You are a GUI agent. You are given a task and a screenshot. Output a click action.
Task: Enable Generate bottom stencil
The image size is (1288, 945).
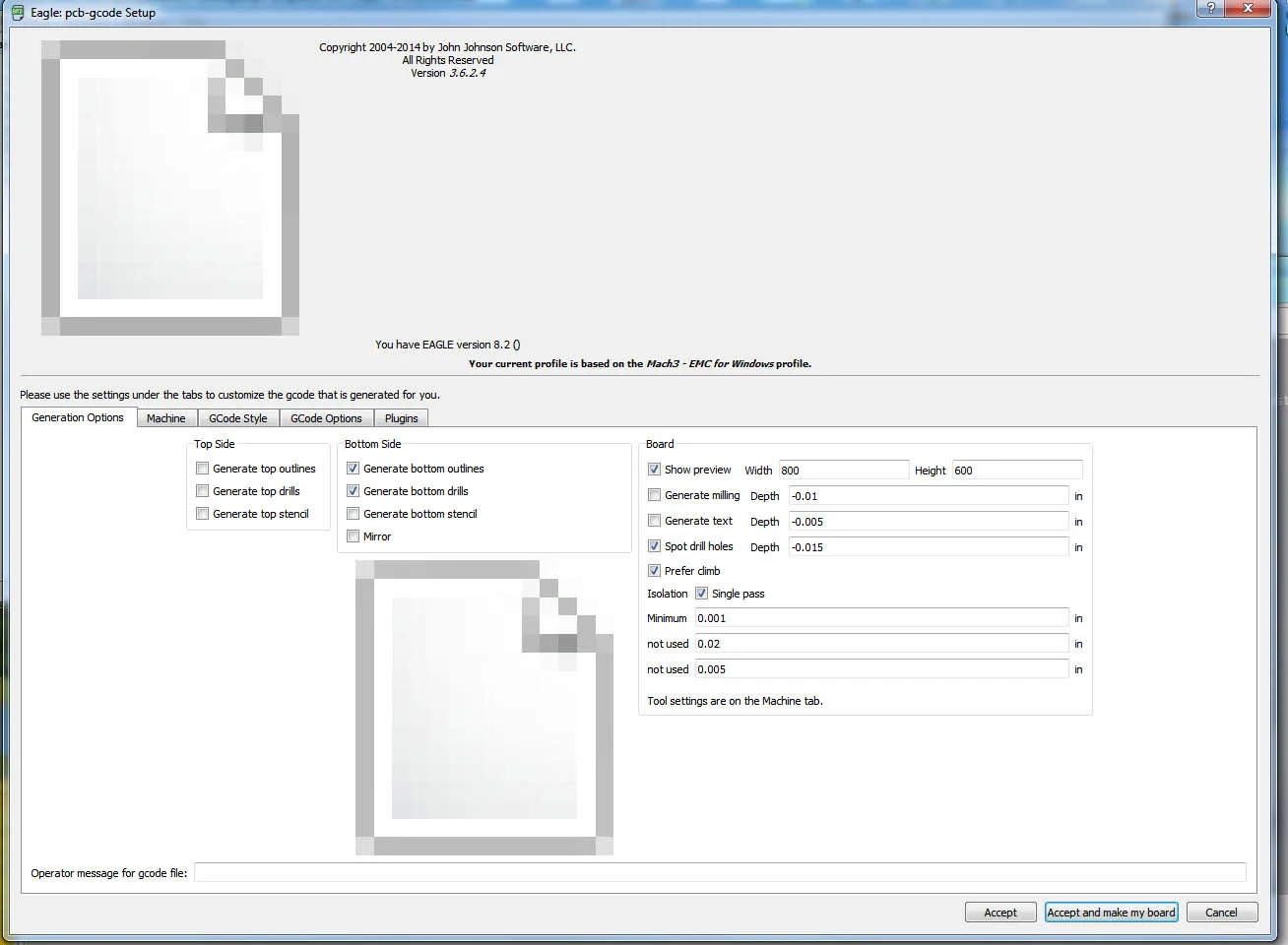353,514
